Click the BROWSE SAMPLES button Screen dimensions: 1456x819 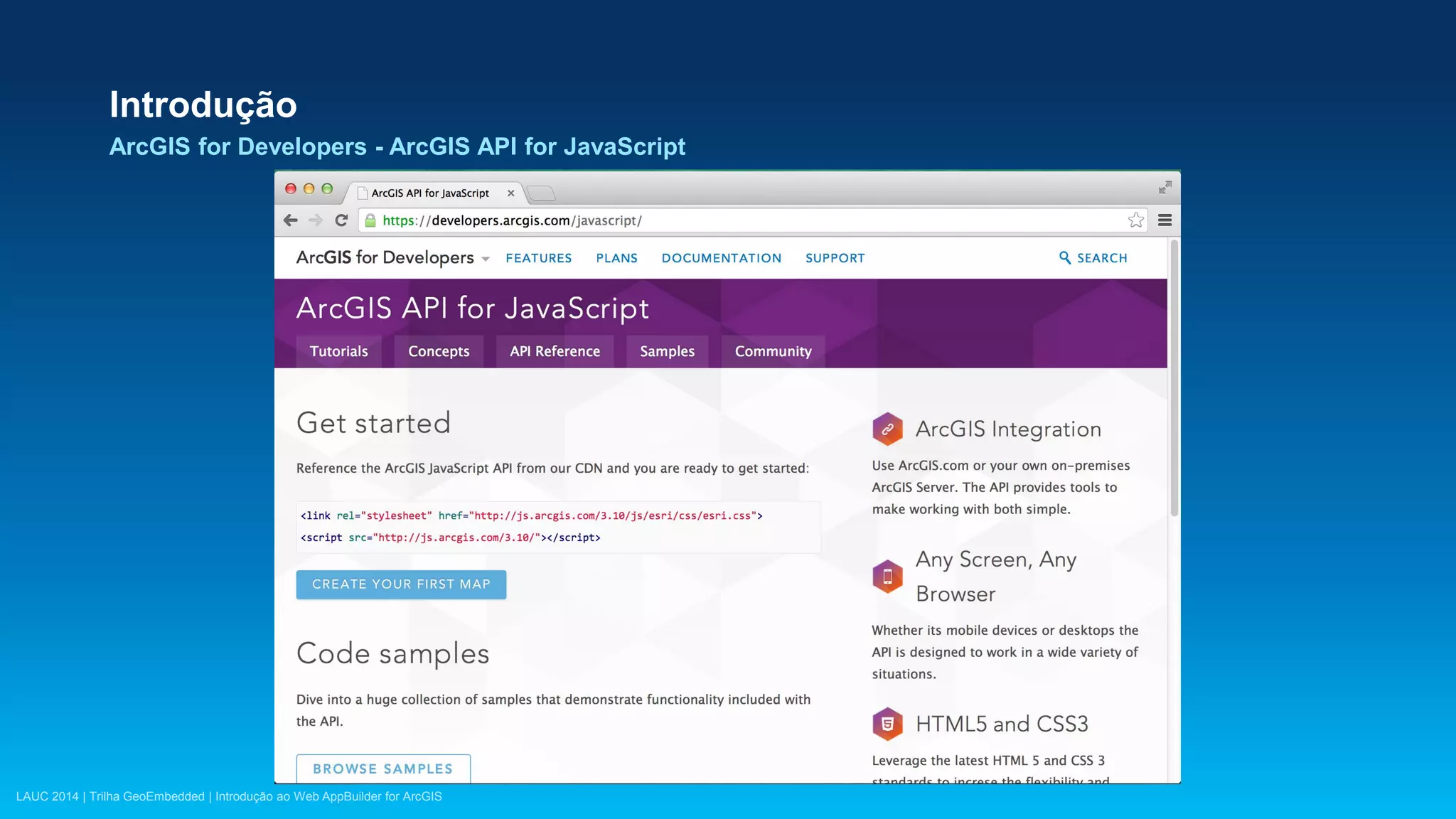coord(383,769)
